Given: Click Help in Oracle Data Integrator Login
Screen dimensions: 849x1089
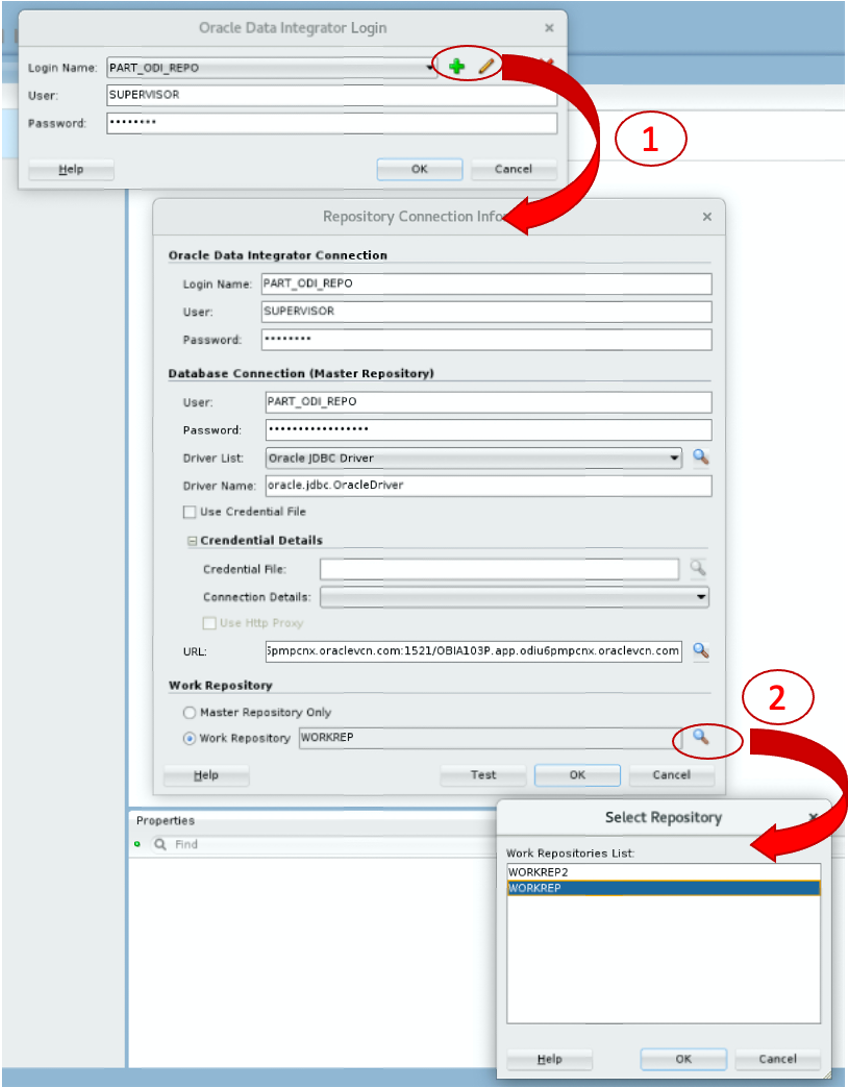Looking at the screenshot, I should (71, 169).
